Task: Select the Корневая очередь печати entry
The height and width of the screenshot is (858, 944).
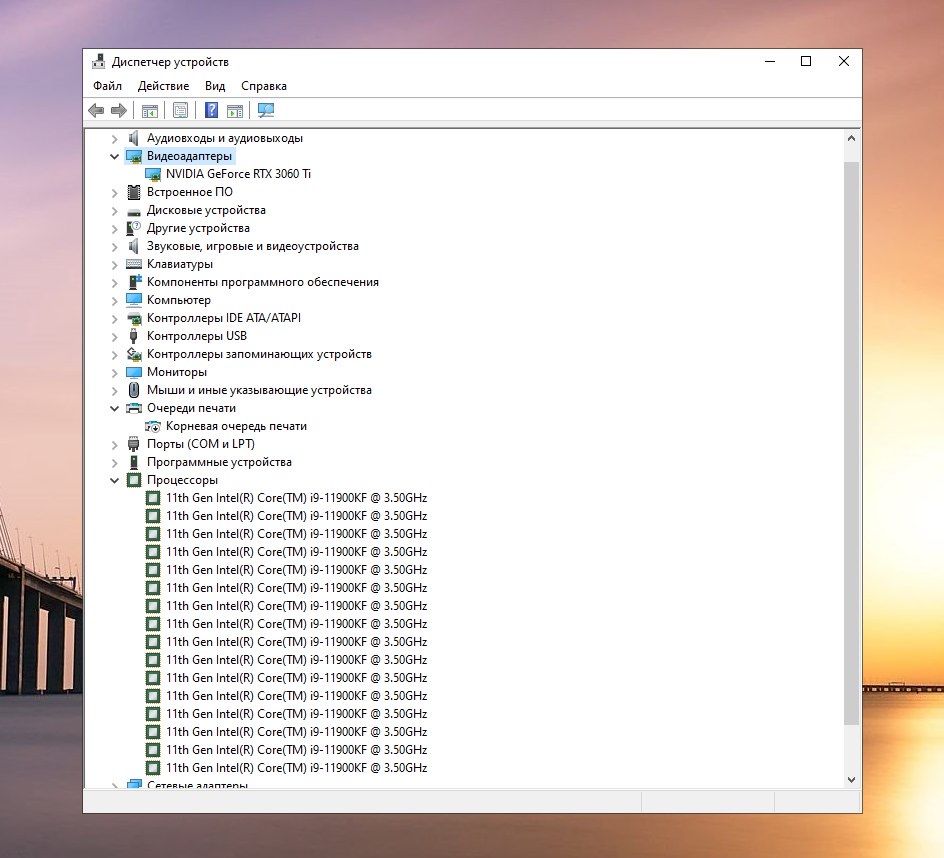Action: point(236,426)
